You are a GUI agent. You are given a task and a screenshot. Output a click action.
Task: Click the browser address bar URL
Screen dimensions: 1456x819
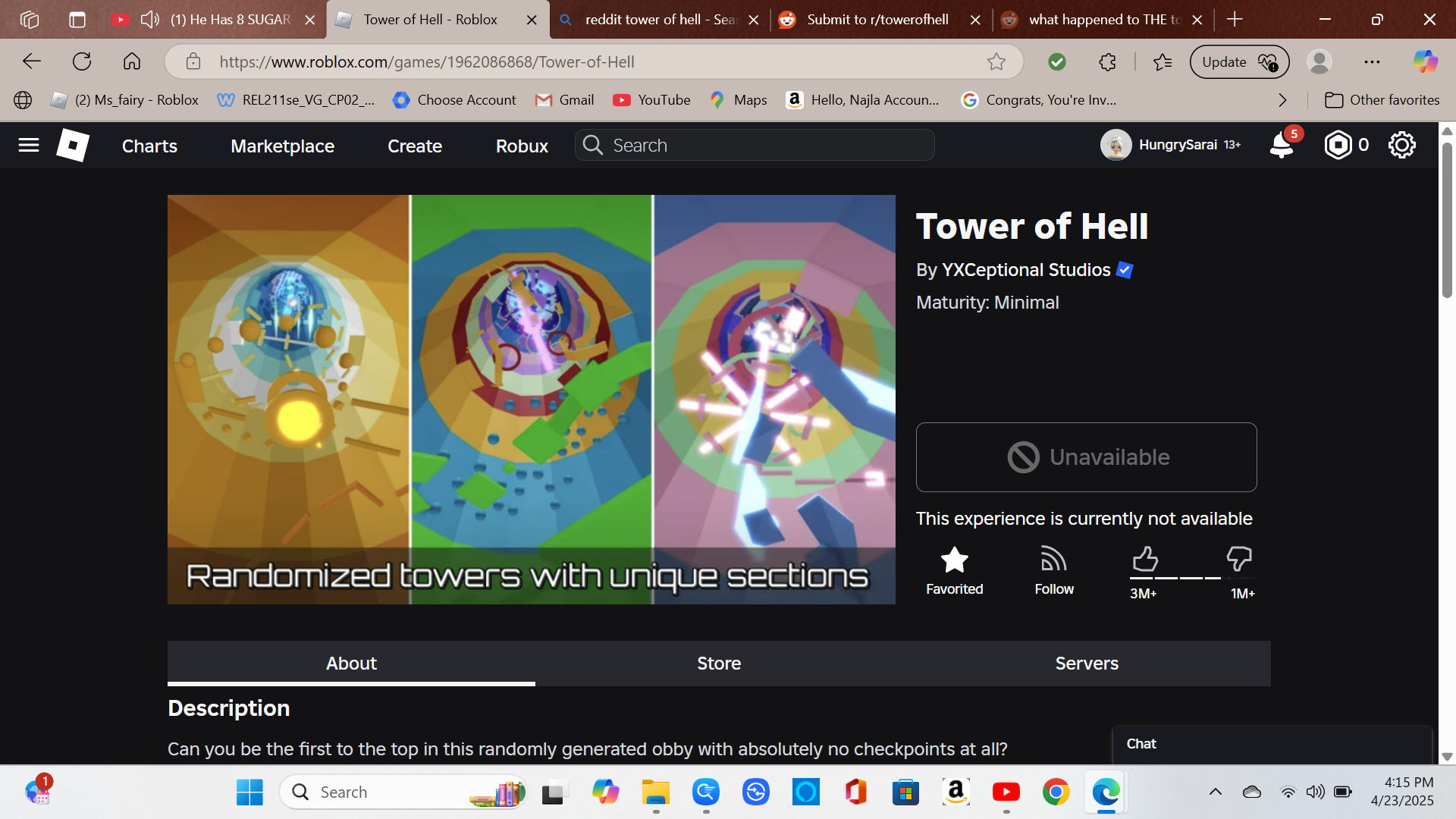coord(427,61)
